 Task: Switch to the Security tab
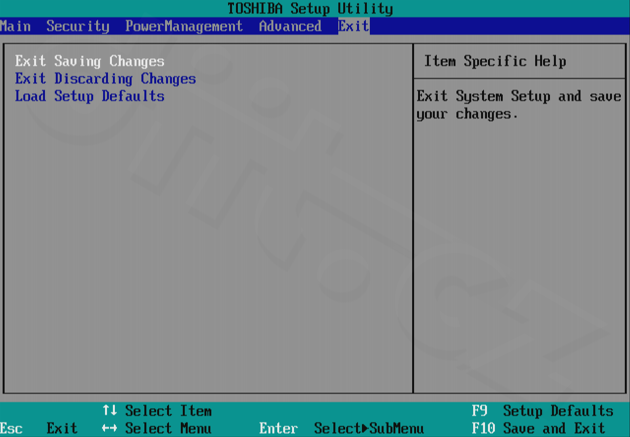(78, 26)
